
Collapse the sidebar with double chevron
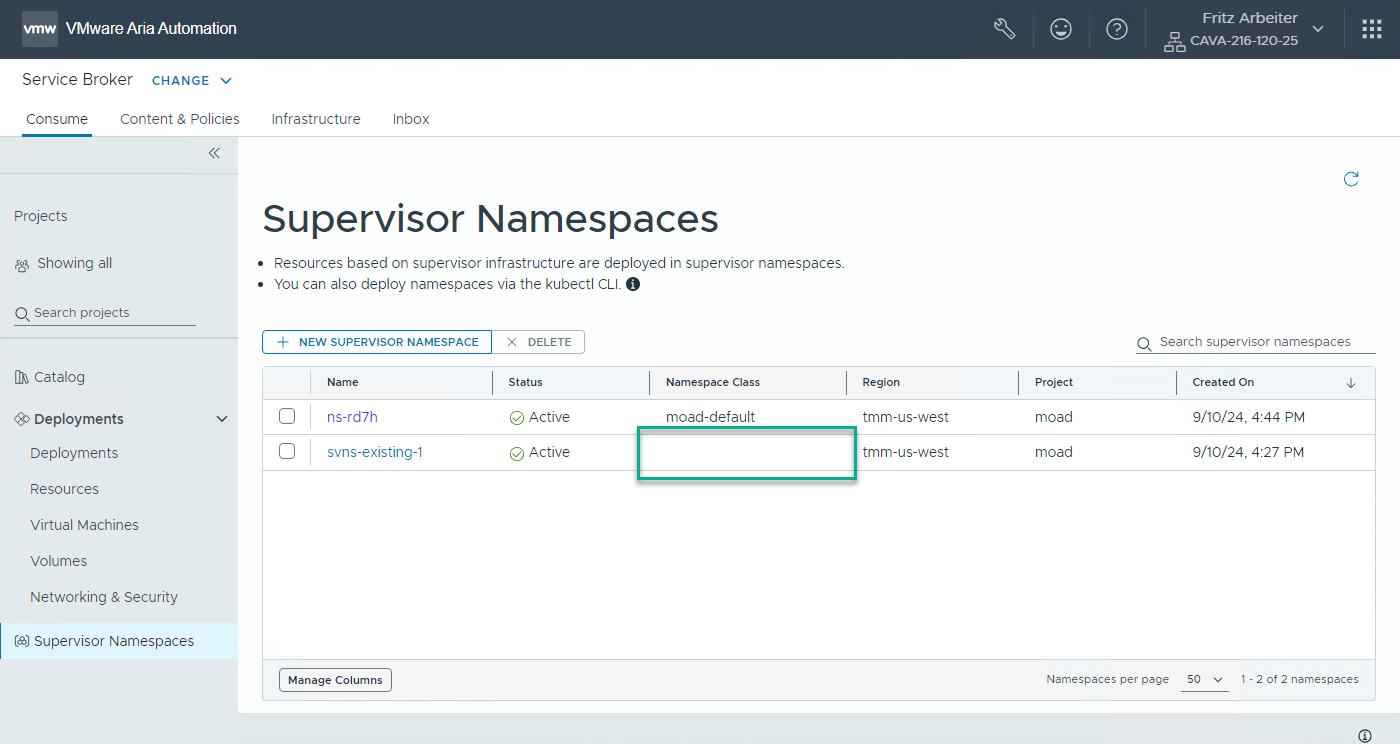(214, 153)
